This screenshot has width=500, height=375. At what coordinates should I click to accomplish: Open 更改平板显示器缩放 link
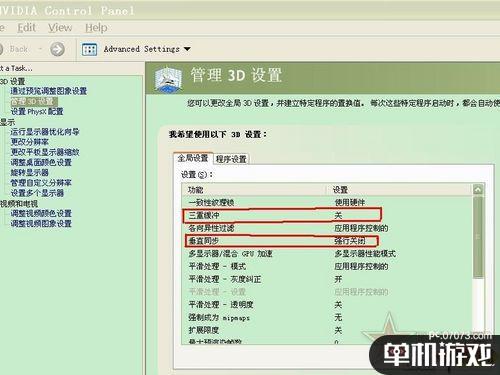(x=45, y=152)
